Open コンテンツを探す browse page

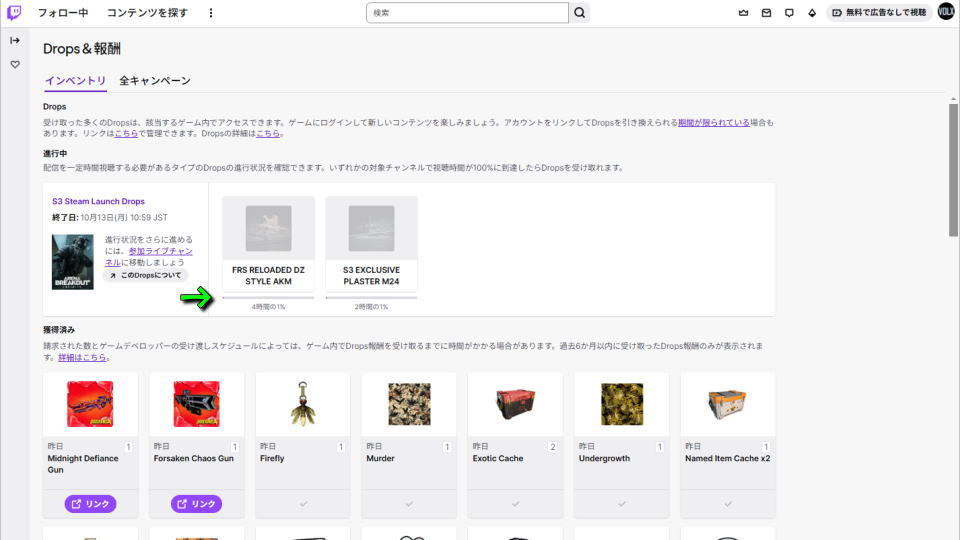point(147,13)
